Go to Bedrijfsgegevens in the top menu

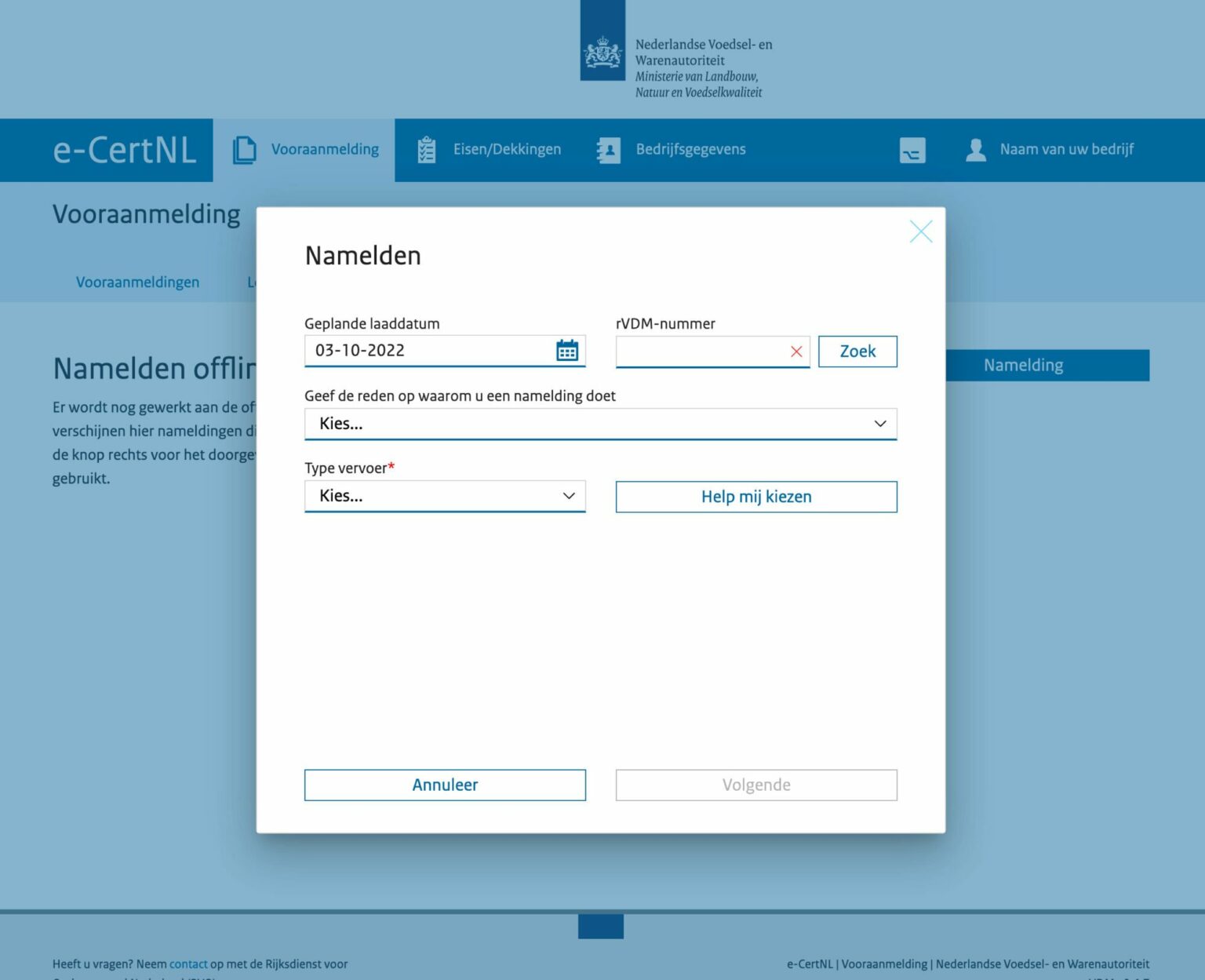[x=690, y=149]
